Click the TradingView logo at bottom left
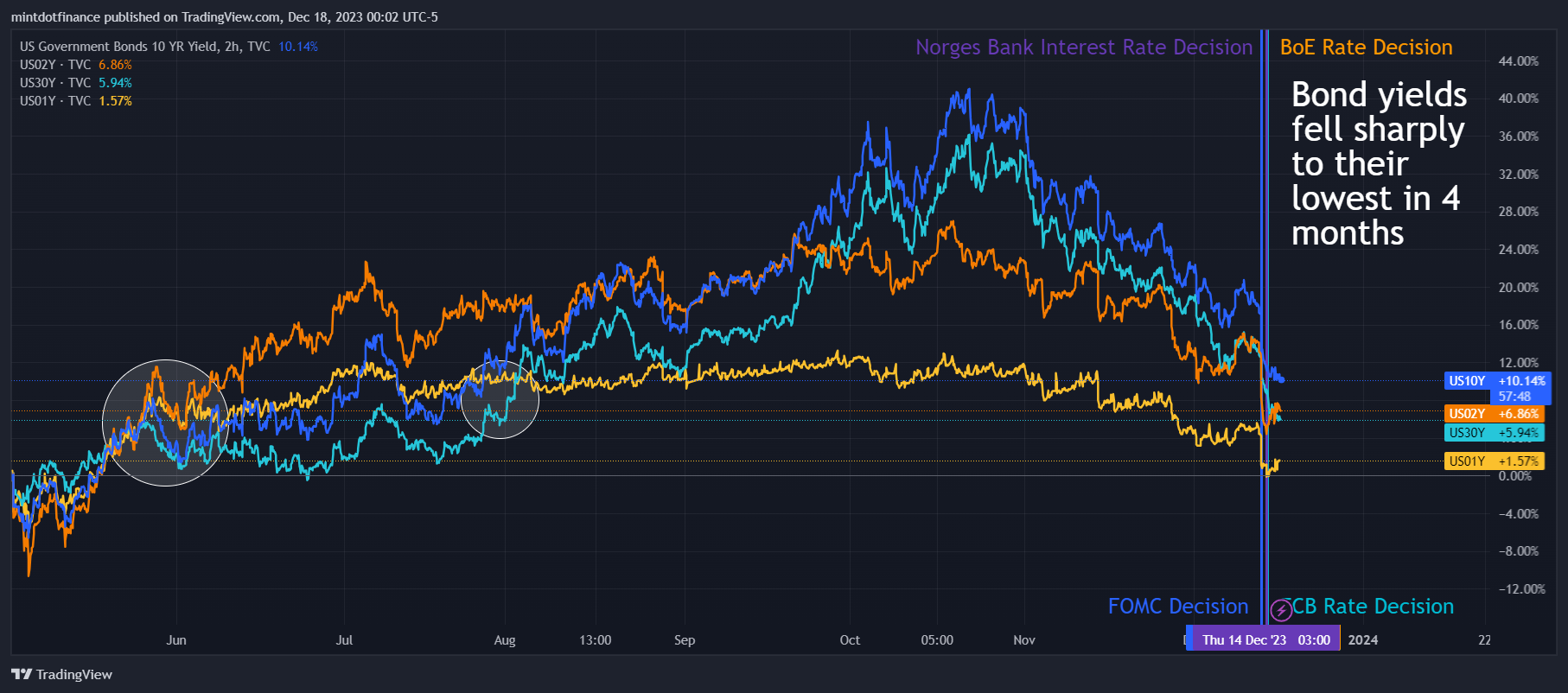 [x=61, y=674]
